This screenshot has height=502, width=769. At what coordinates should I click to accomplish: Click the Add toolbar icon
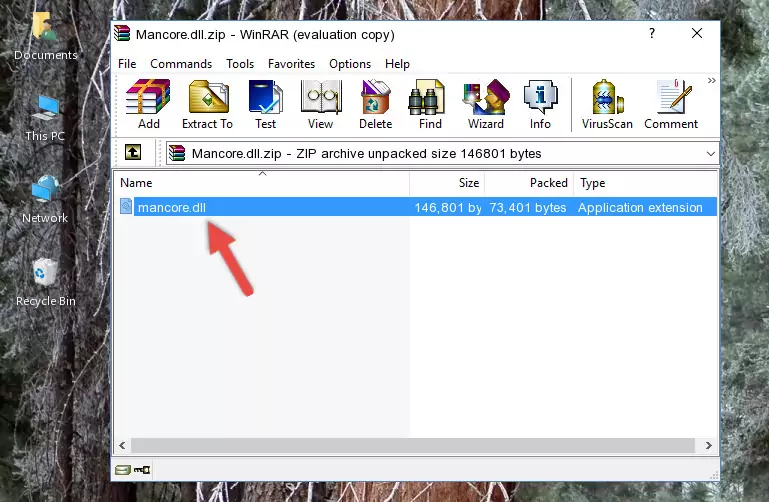coord(148,104)
